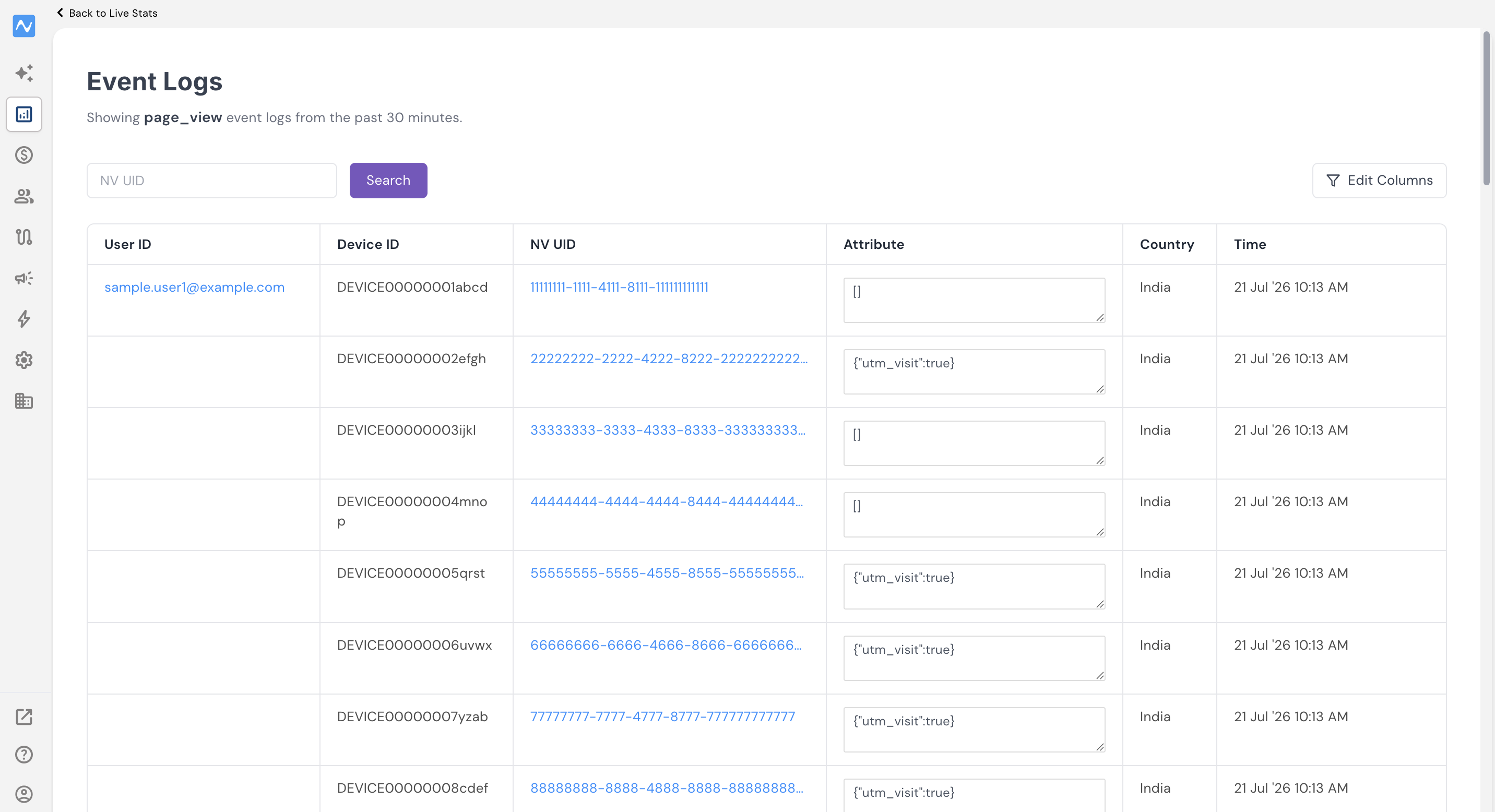Click the app logo icon in sidebar
The image size is (1495, 812).
[24, 26]
